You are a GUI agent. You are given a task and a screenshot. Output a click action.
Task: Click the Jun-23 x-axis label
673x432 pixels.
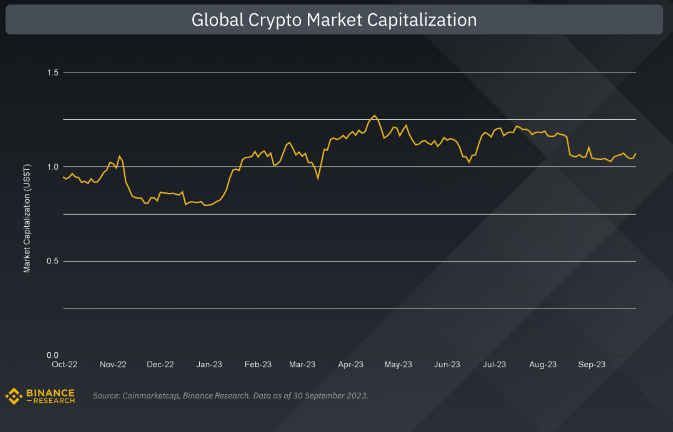tap(447, 364)
